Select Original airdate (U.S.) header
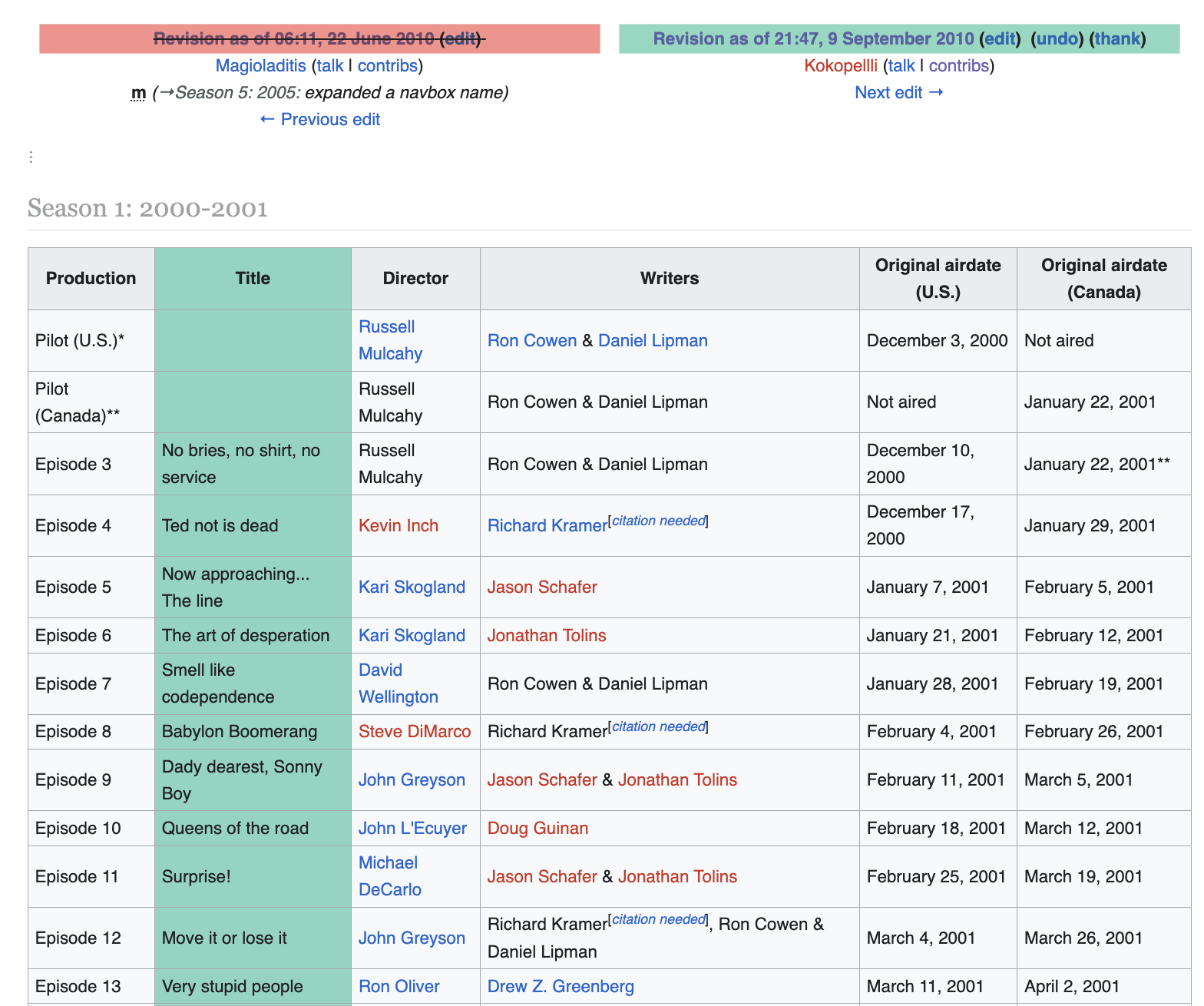This screenshot has width=1204, height=1006. point(938,279)
